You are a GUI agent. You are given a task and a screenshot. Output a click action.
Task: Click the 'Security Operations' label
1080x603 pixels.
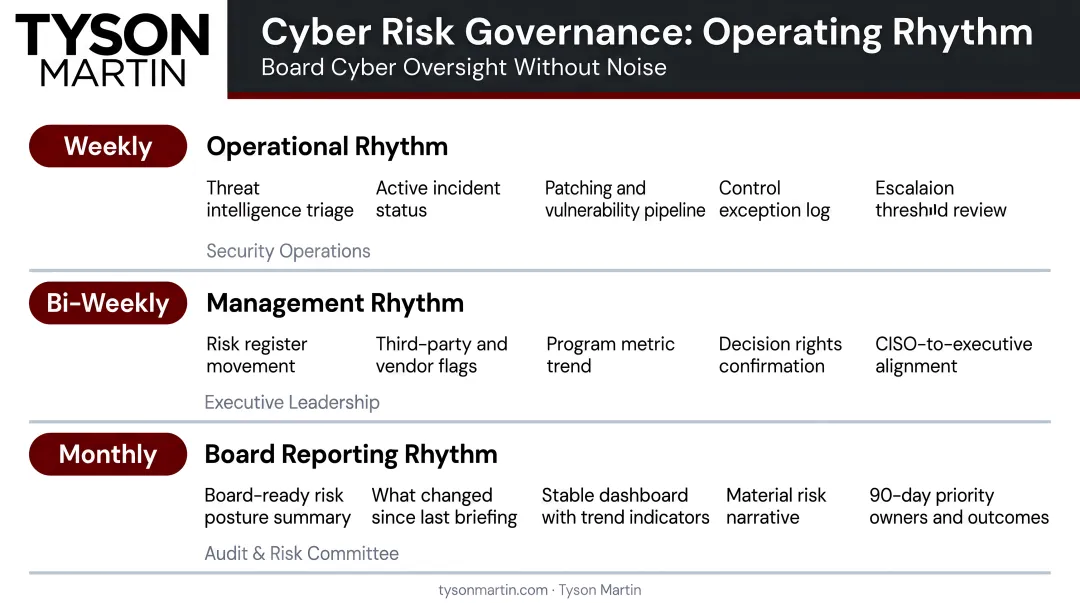pyautogui.click(x=288, y=251)
